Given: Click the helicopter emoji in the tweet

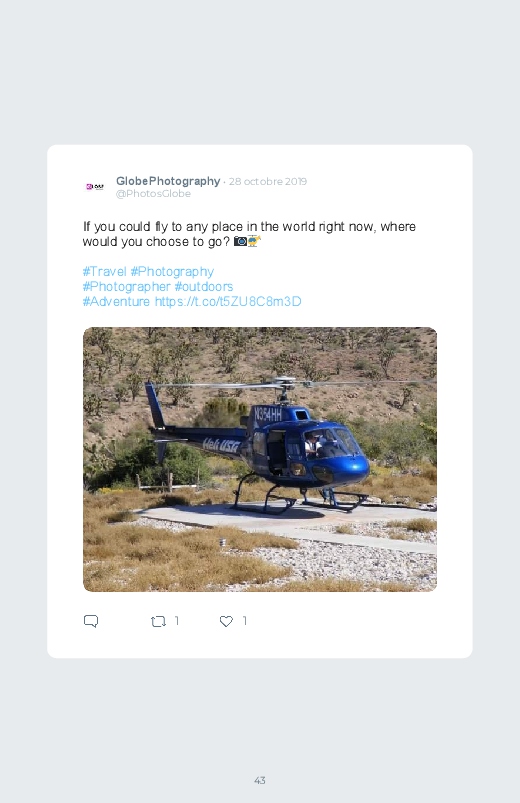Looking at the screenshot, I should (x=254, y=241).
